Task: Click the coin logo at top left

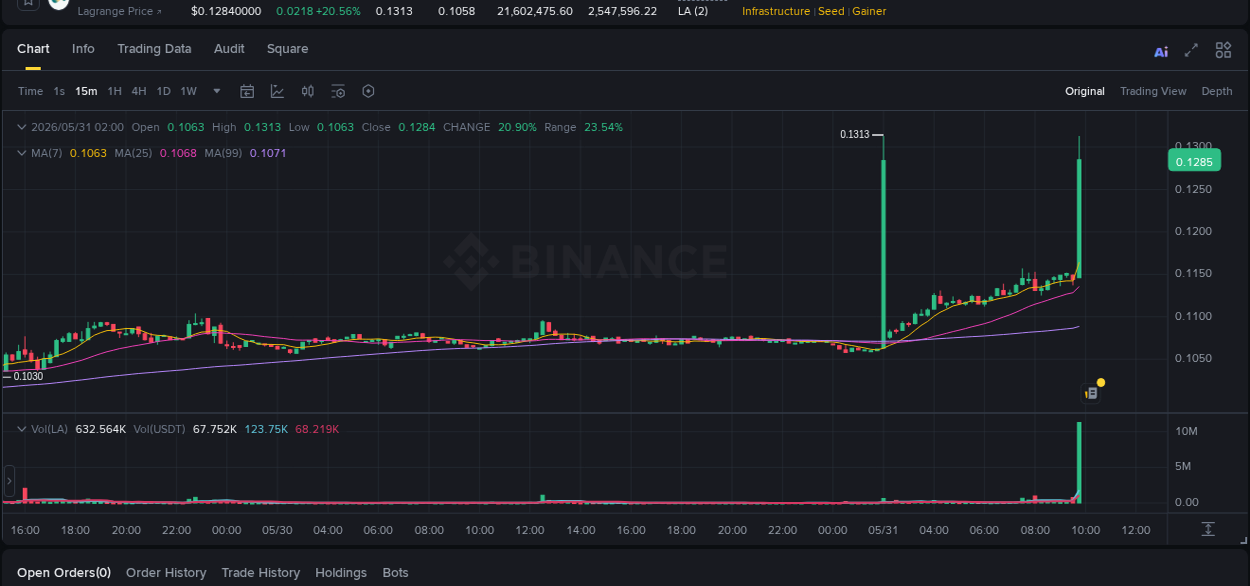Action: pyautogui.click(x=59, y=3)
